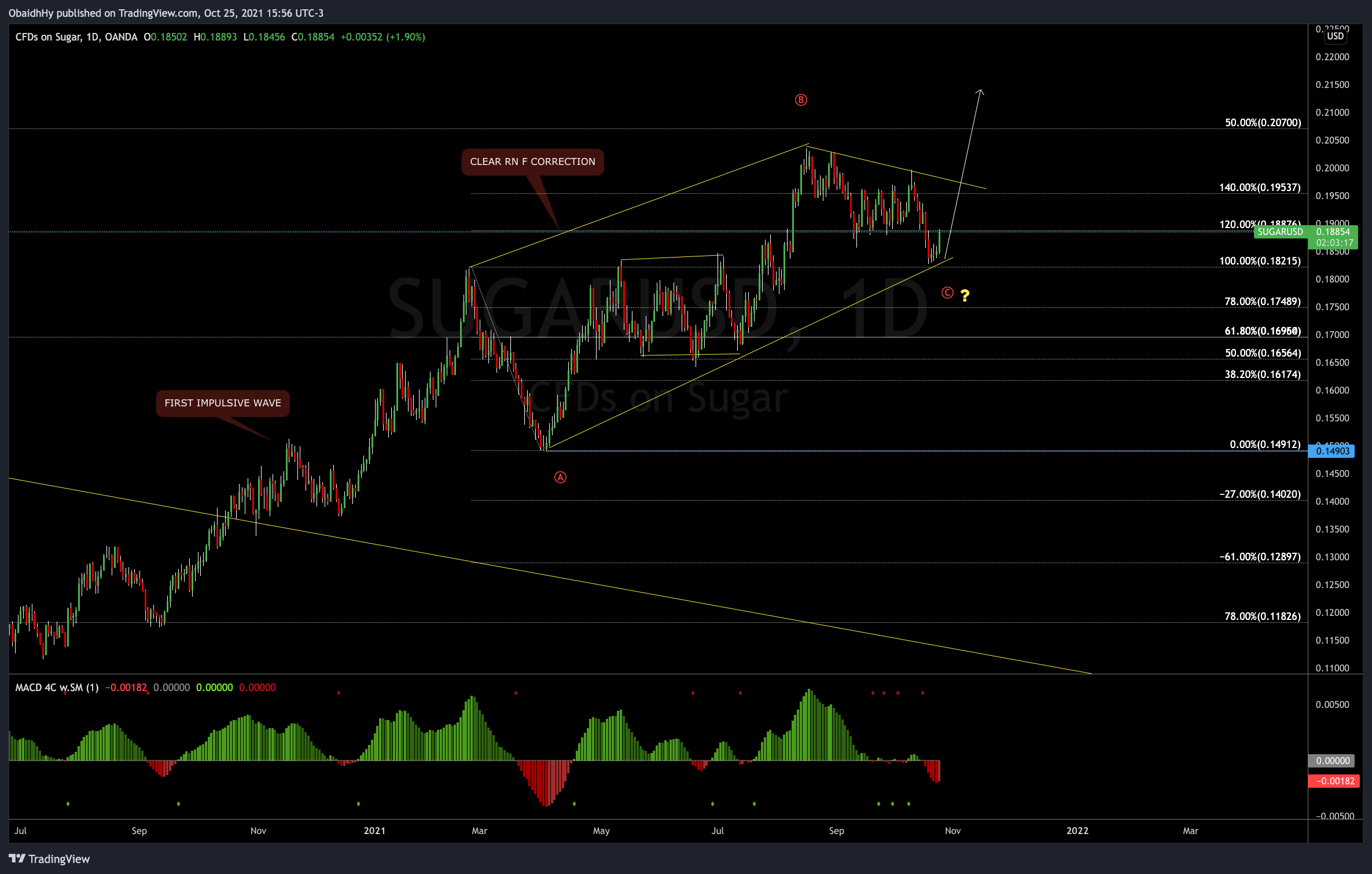Viewport: 1372px width, 874px height.
Task: Click the circled C wave label
Action: (x=947, y=293)
